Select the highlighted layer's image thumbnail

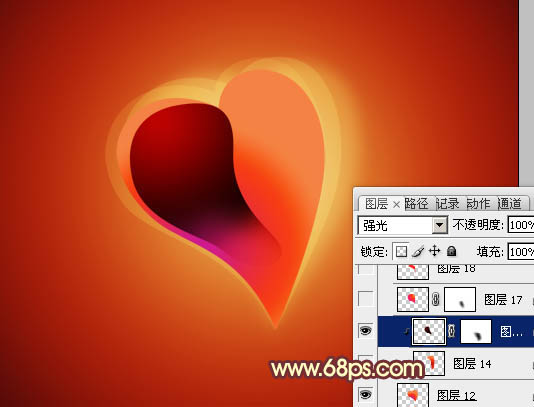[x=429, y=331]
